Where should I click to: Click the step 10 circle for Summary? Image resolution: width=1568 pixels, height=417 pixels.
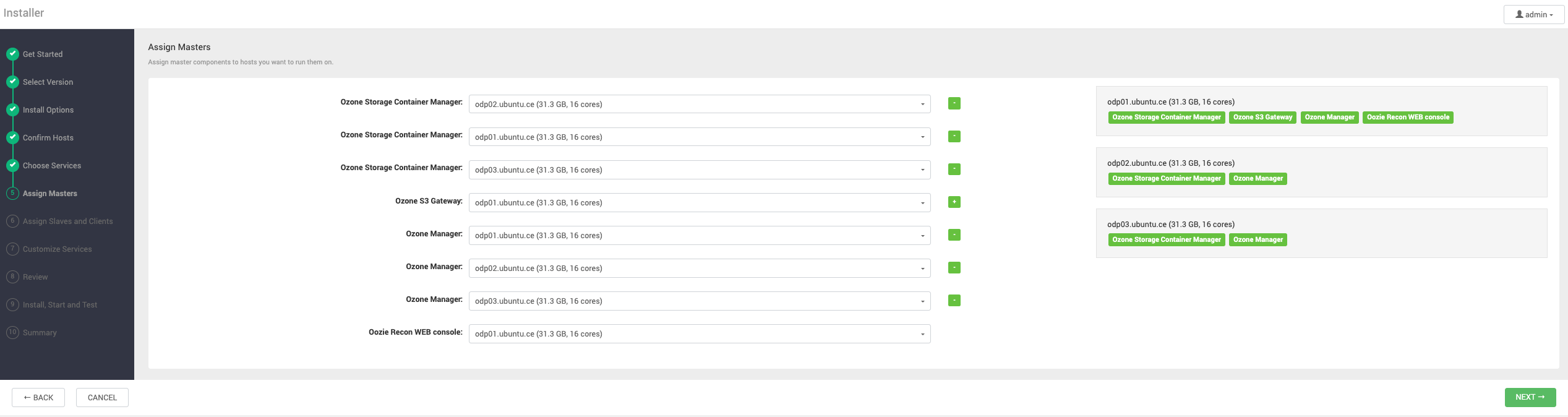[12, 332]
